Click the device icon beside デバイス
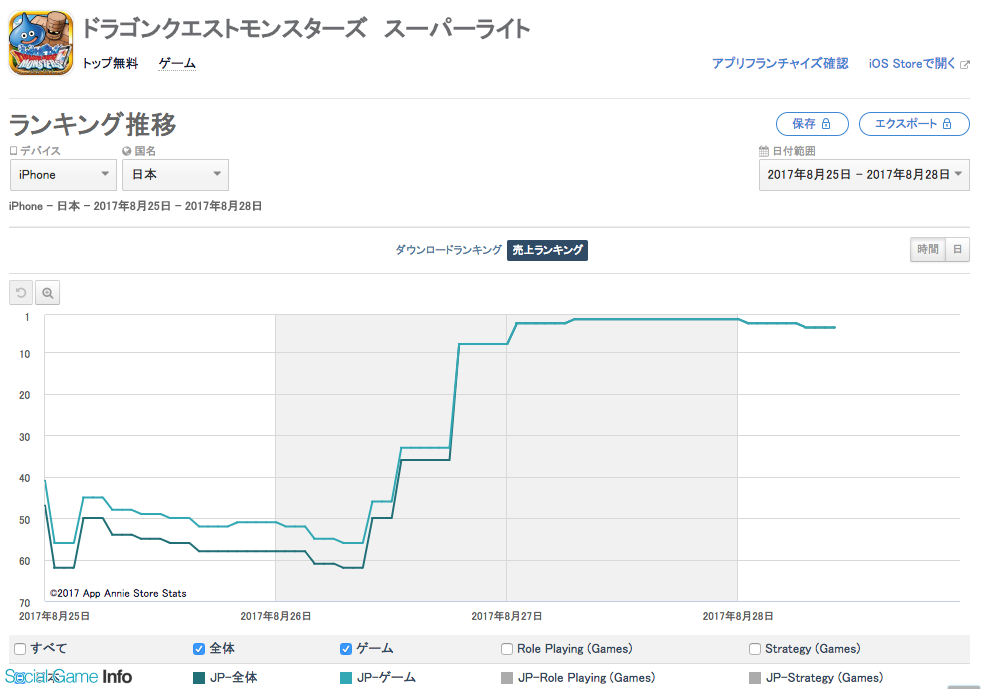 [13, 151]
